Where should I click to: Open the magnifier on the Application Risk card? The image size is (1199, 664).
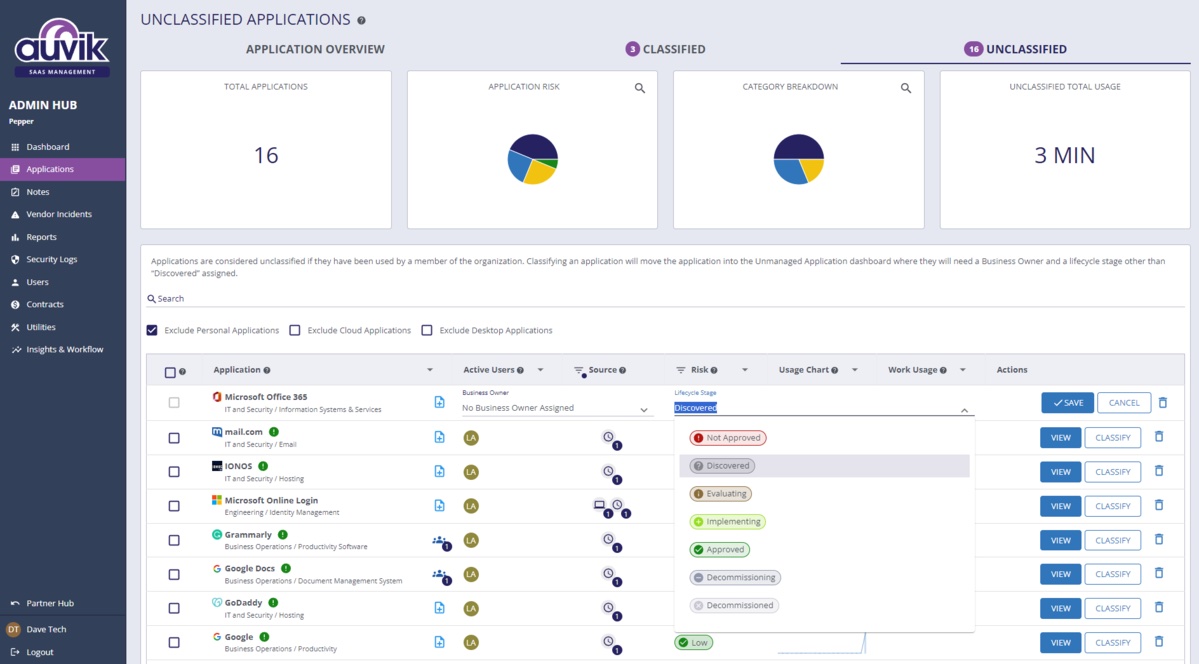tap(640, 87)
